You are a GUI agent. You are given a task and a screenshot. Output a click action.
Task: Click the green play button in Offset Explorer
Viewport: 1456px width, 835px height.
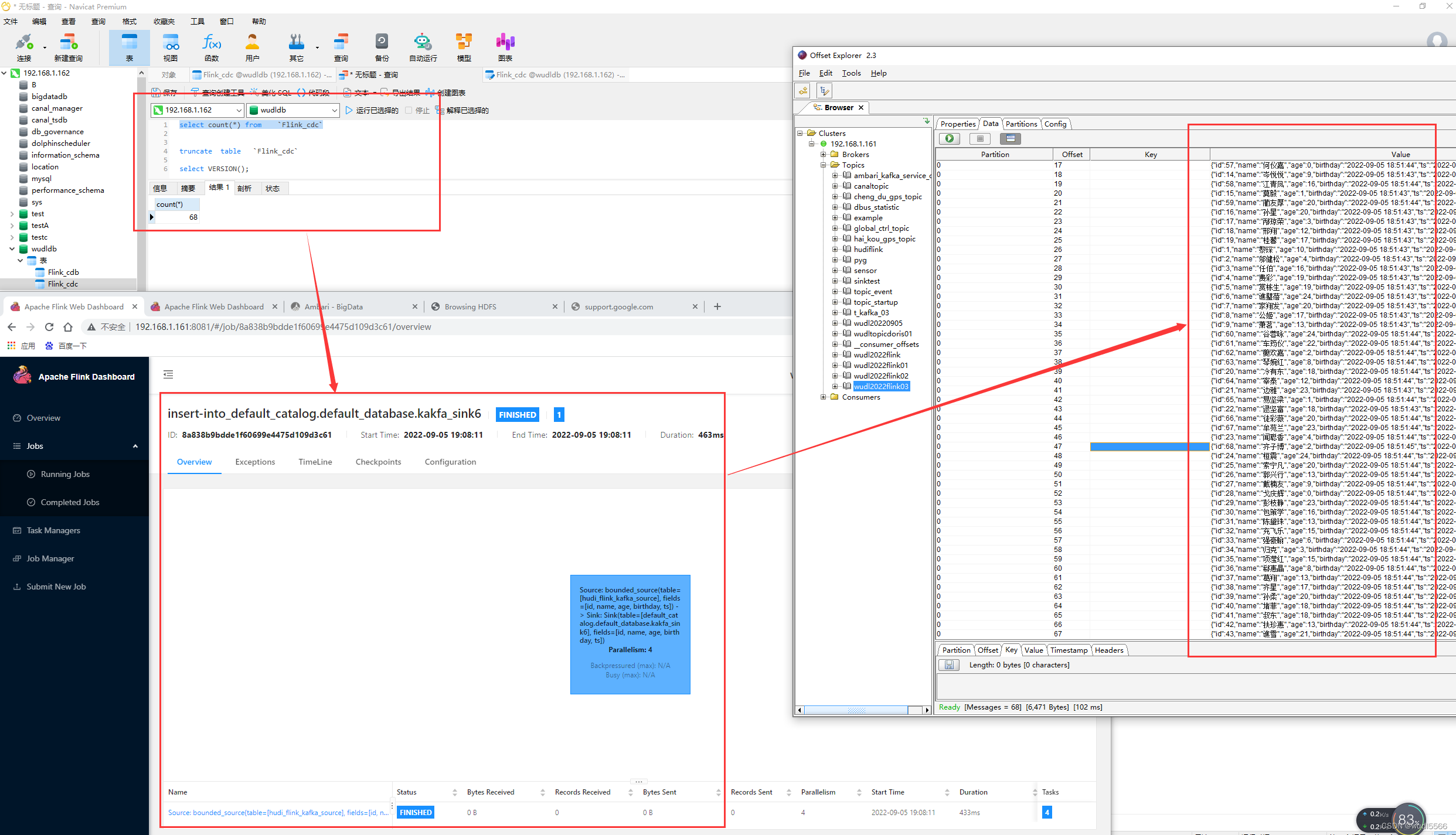(950, 139)
